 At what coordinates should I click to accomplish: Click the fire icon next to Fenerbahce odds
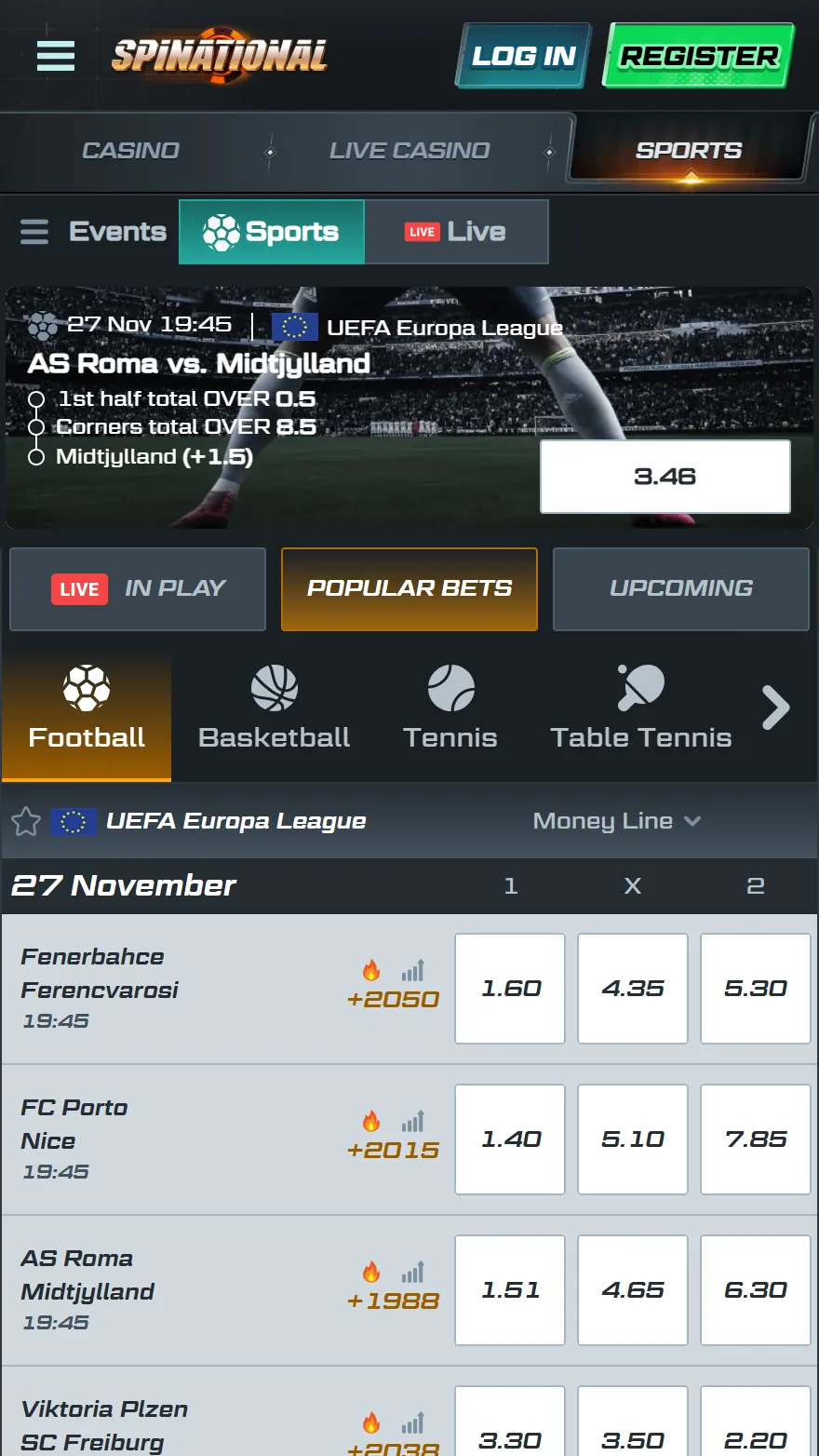pos(371,971)
